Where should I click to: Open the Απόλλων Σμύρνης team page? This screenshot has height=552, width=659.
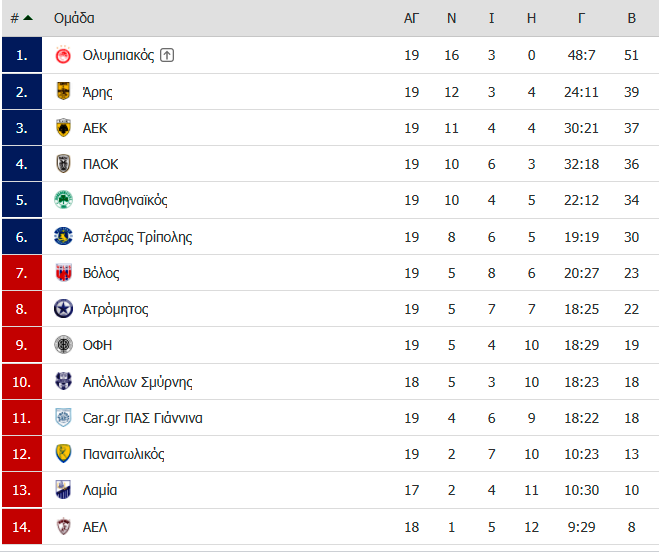tap(137, 382)
